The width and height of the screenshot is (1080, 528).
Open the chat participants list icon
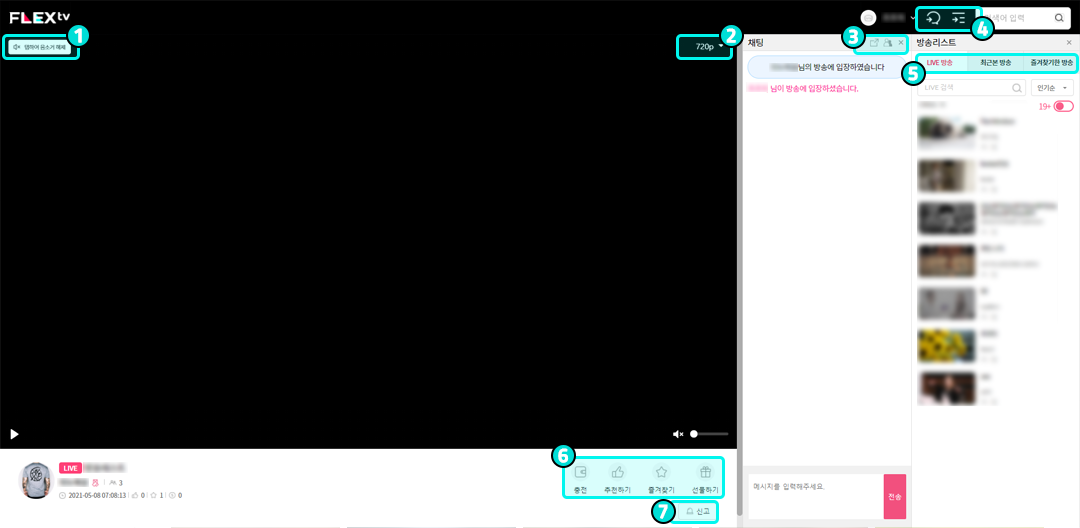click(x=887, y=43)
